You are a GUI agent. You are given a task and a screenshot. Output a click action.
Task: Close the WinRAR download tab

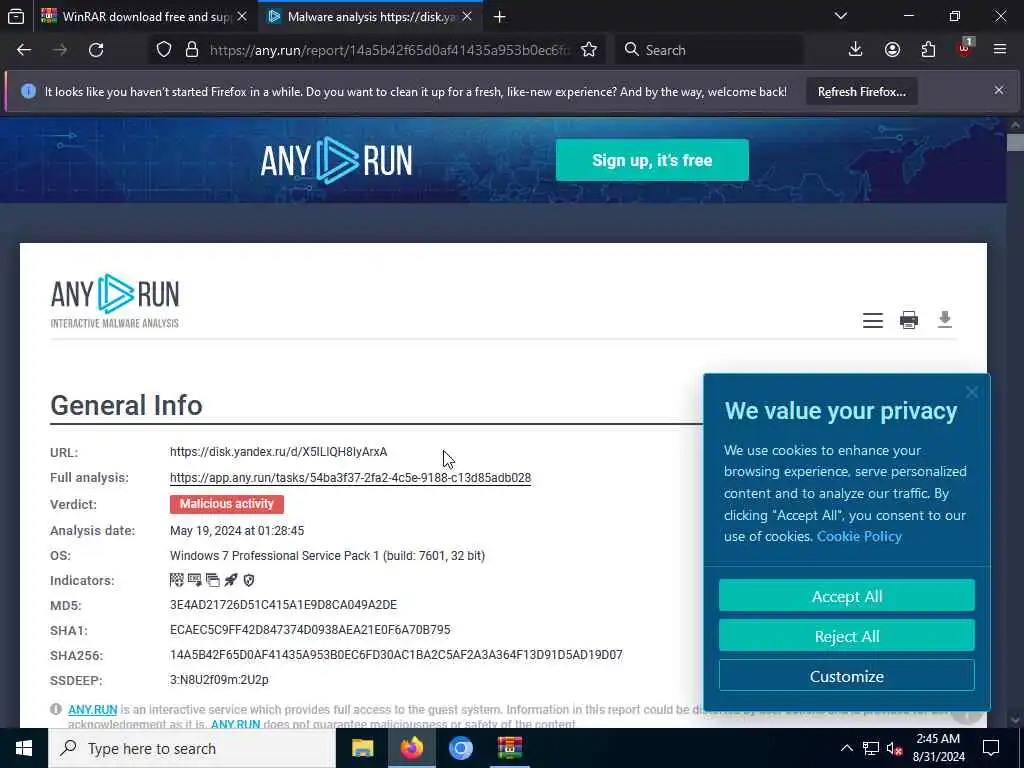[x=242, y=17]
